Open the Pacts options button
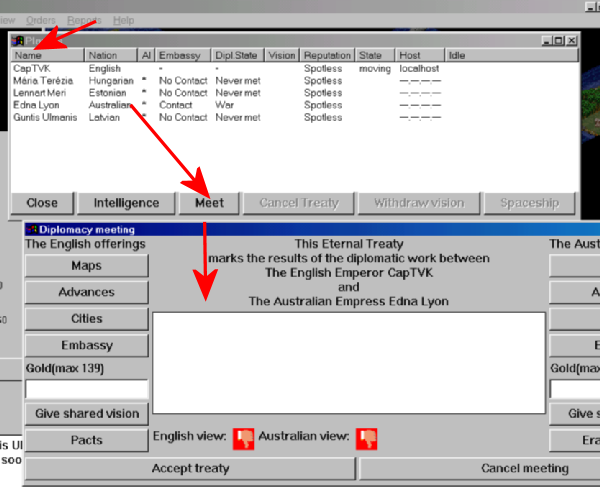600x492 pixels. click(86, 441)
